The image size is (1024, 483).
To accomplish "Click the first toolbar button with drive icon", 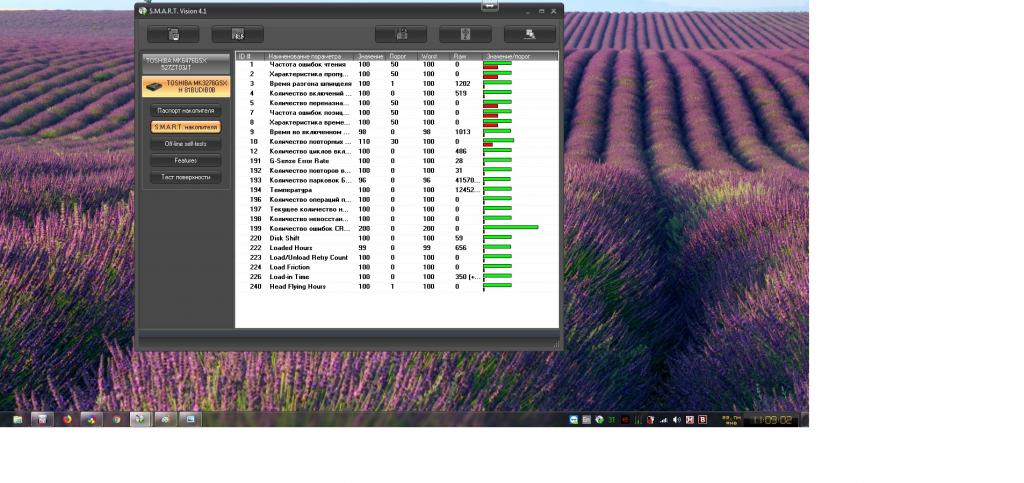I will tap(173, 34).
